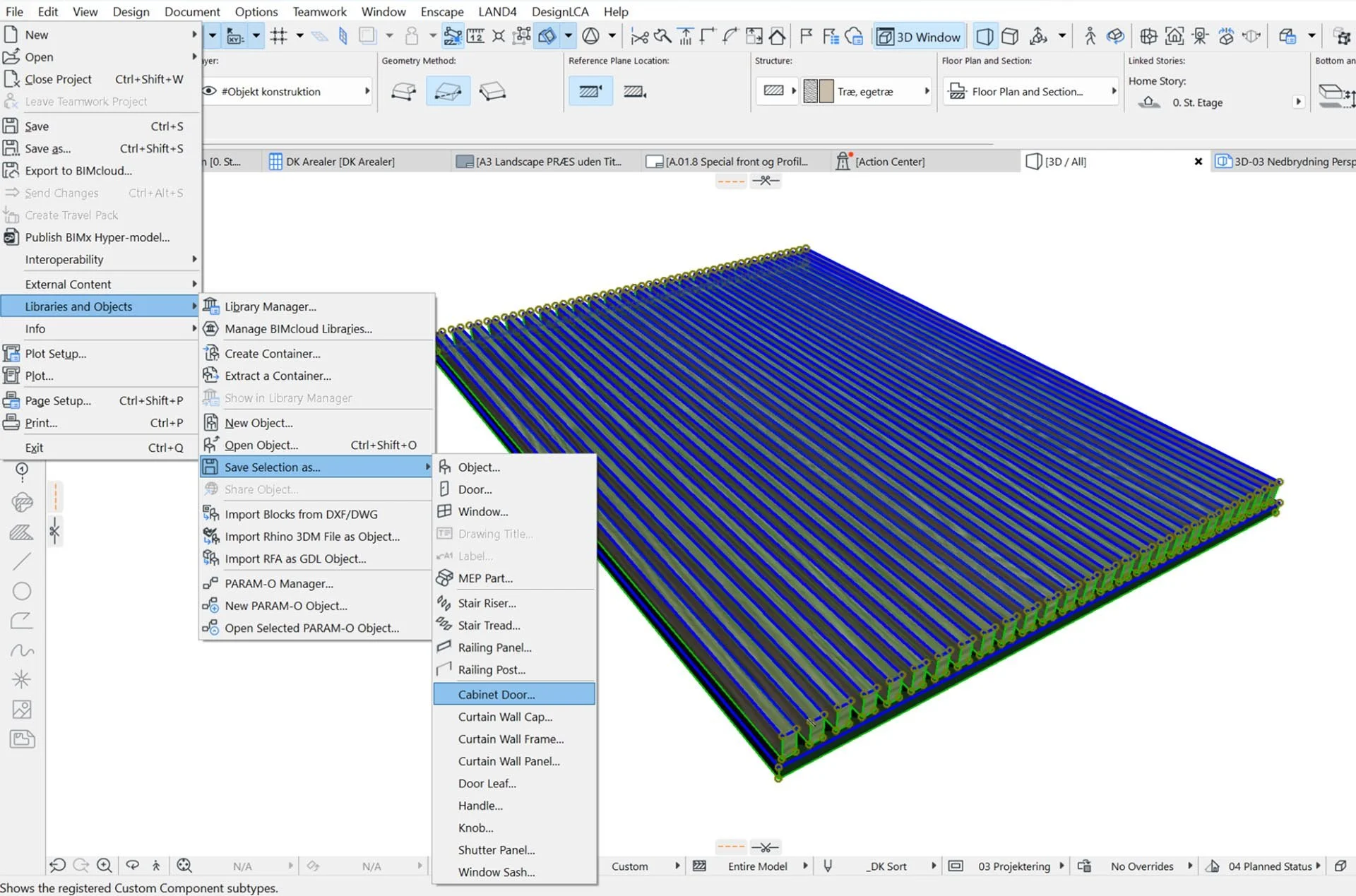Switch to the DK Arealer tab

(x=340, y=162)
